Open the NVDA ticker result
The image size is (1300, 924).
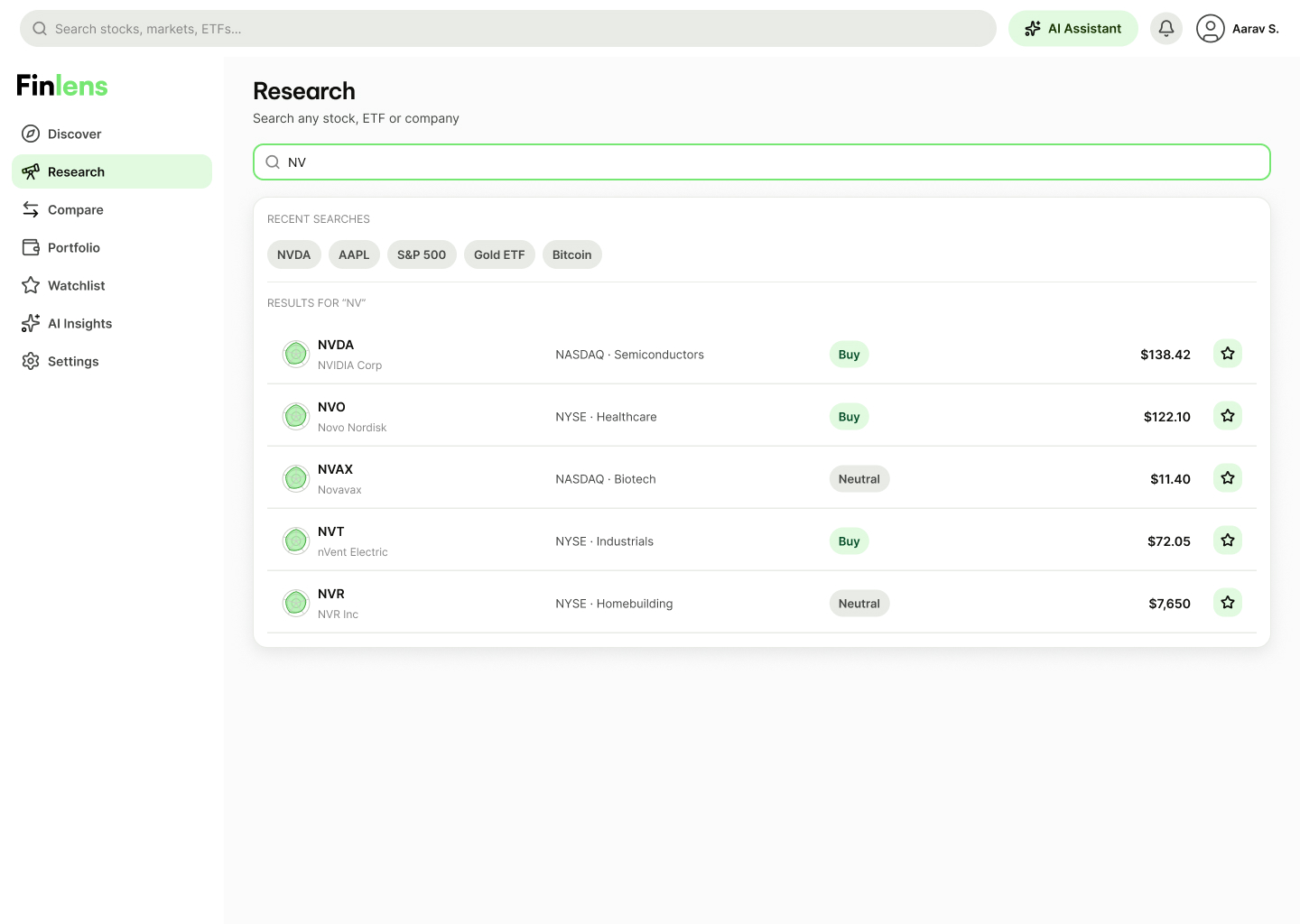pyautogui.click(x=336, y=345)
